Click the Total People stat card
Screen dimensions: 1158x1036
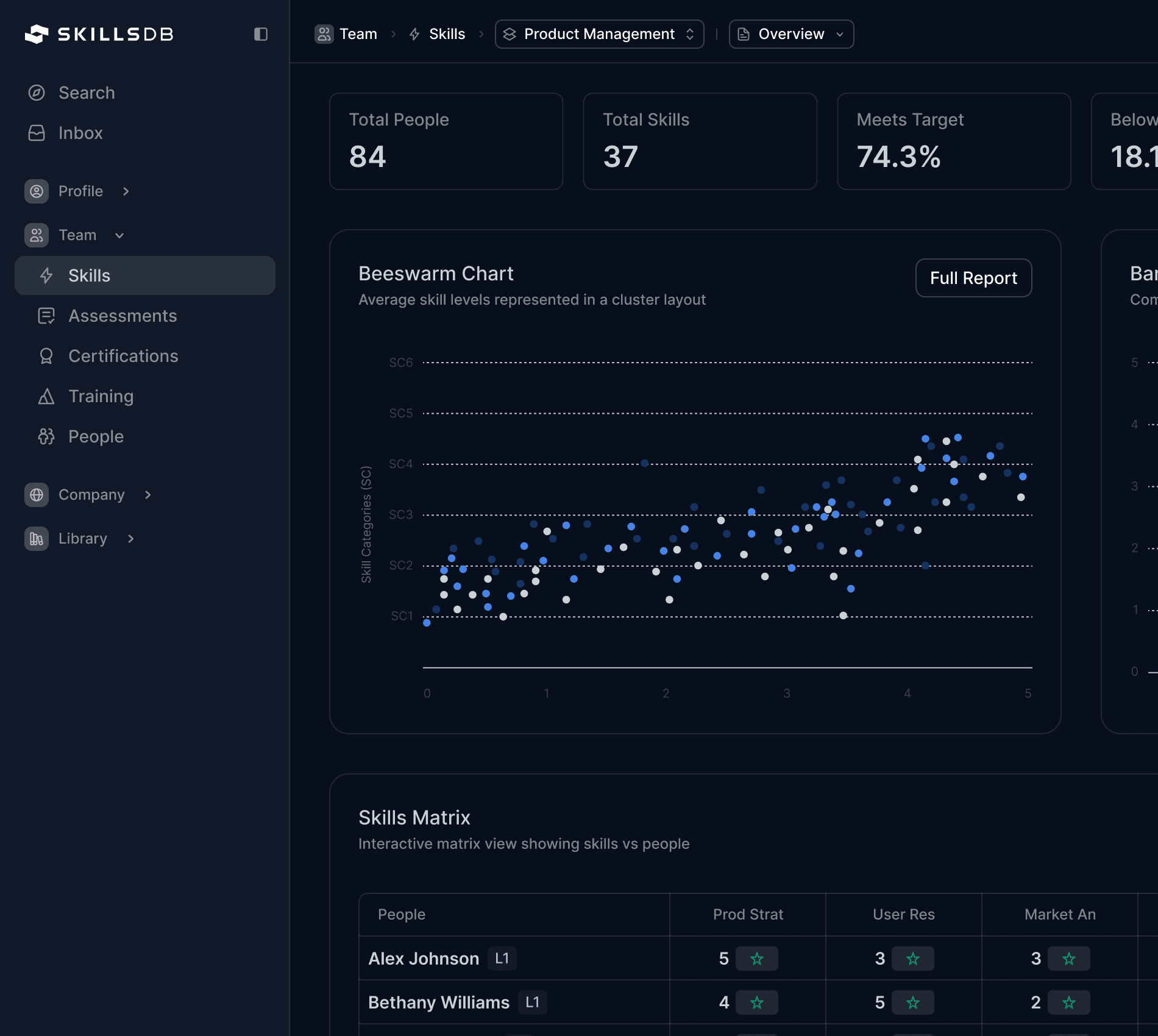click(x=446, y=141)
